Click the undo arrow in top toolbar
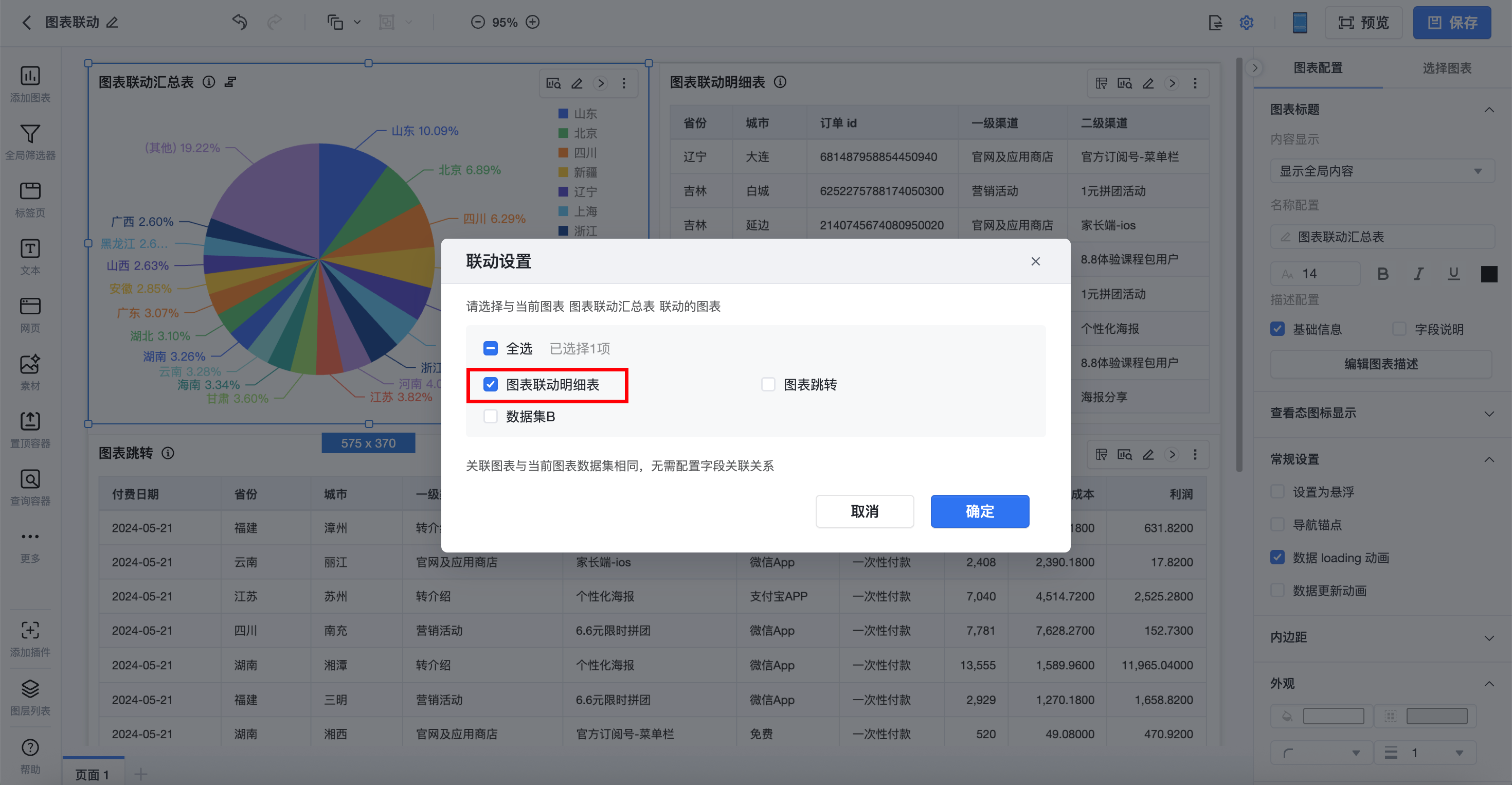Viewport: 1512px width, 785px height. click(x=240, y=22)
